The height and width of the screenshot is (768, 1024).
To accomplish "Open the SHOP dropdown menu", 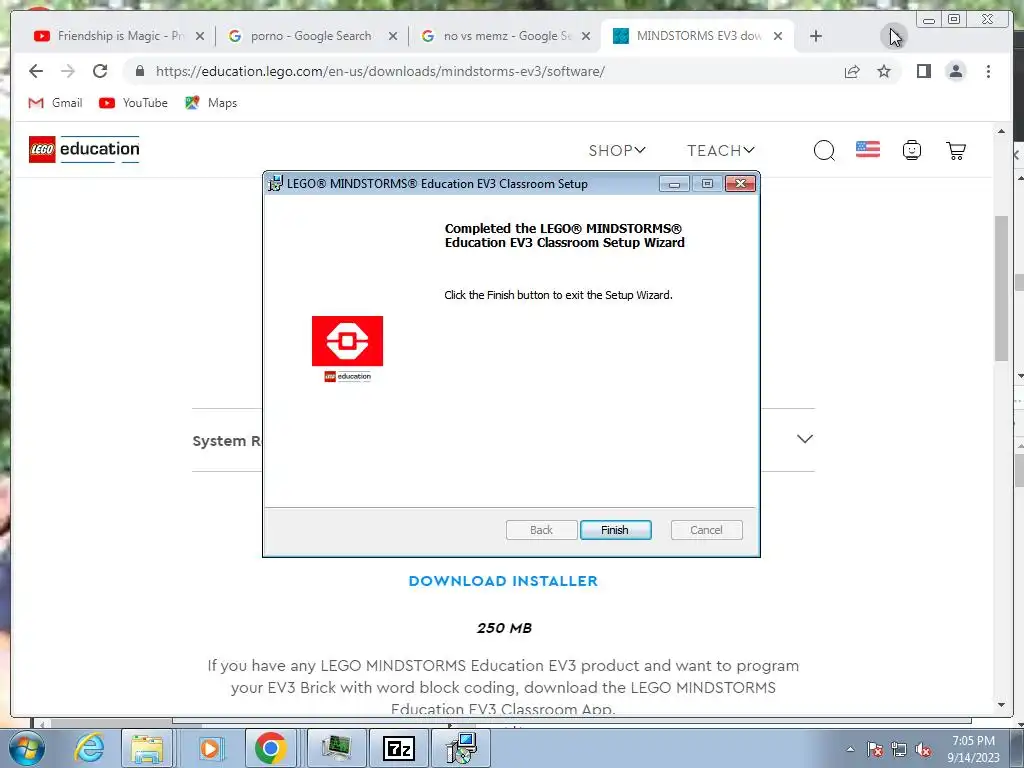I will pyautogui.click(x=616, y=151).
